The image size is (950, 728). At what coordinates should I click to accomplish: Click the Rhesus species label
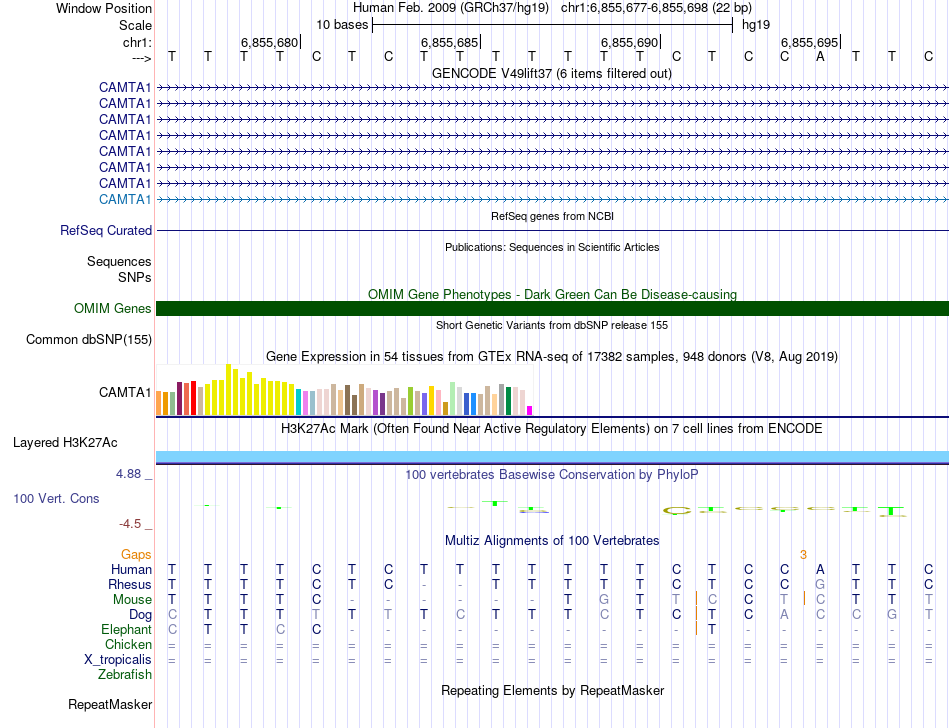point(130,584)
